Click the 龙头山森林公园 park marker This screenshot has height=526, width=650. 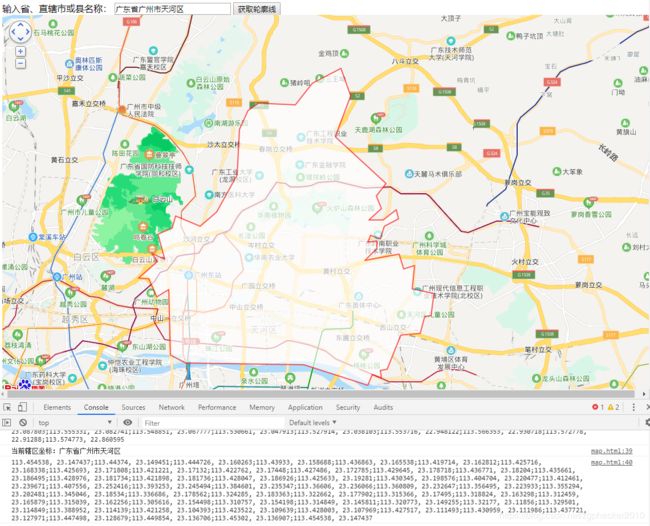pyautogui.click(x=536, y=378)
